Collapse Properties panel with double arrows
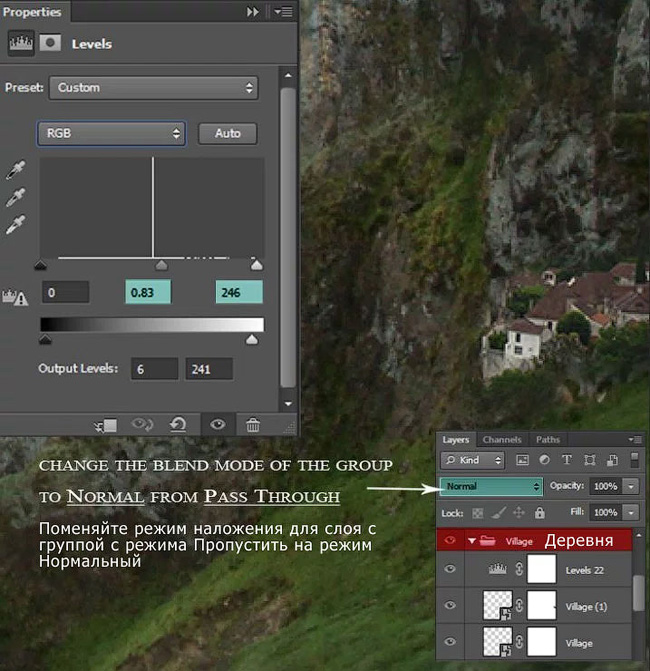 pos(252,12)
